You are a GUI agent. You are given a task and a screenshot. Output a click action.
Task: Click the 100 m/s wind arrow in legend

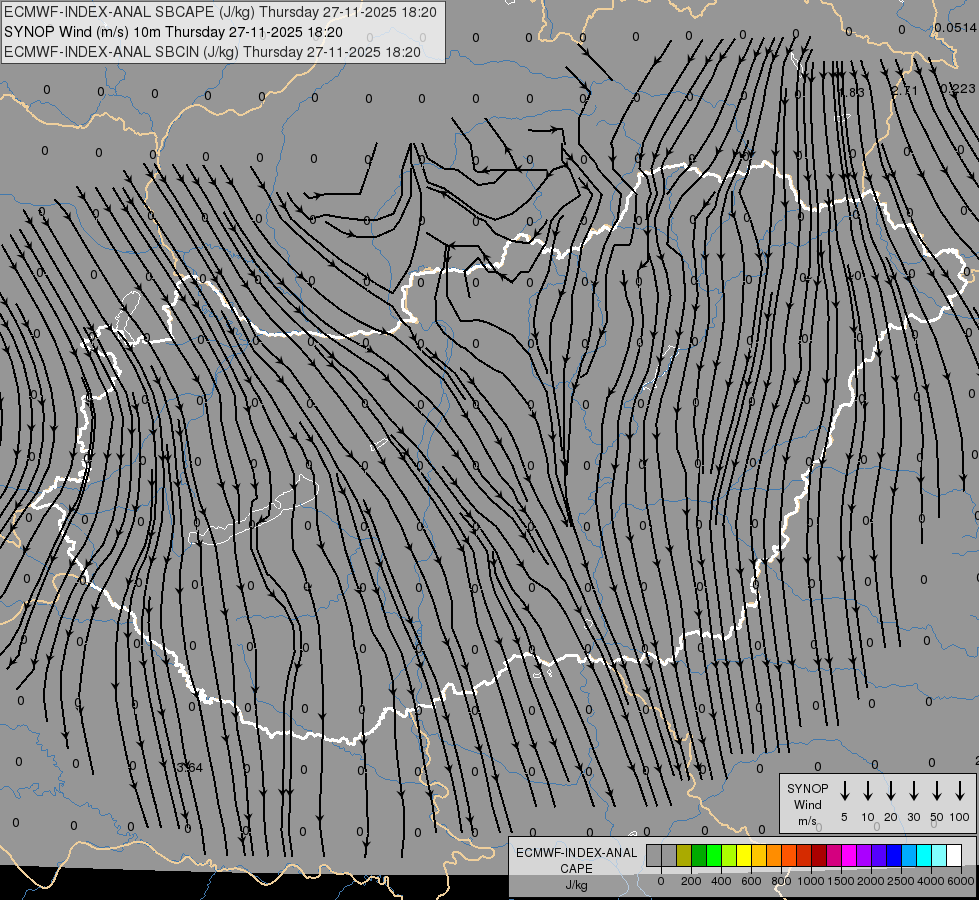[x=960, y=791]
